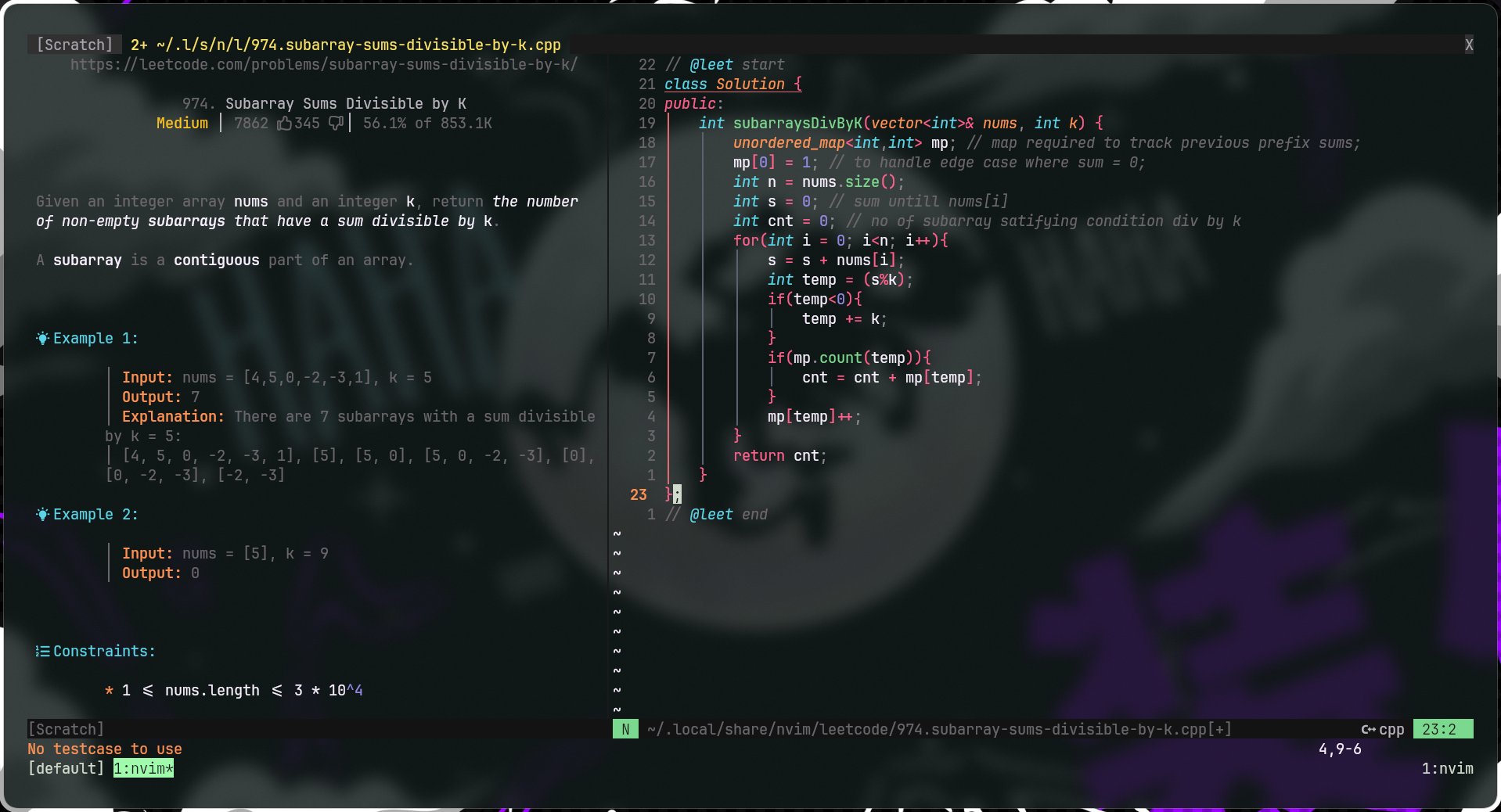Click the 'public:' line in code
1501x812 pixels.
click(694, 104)
